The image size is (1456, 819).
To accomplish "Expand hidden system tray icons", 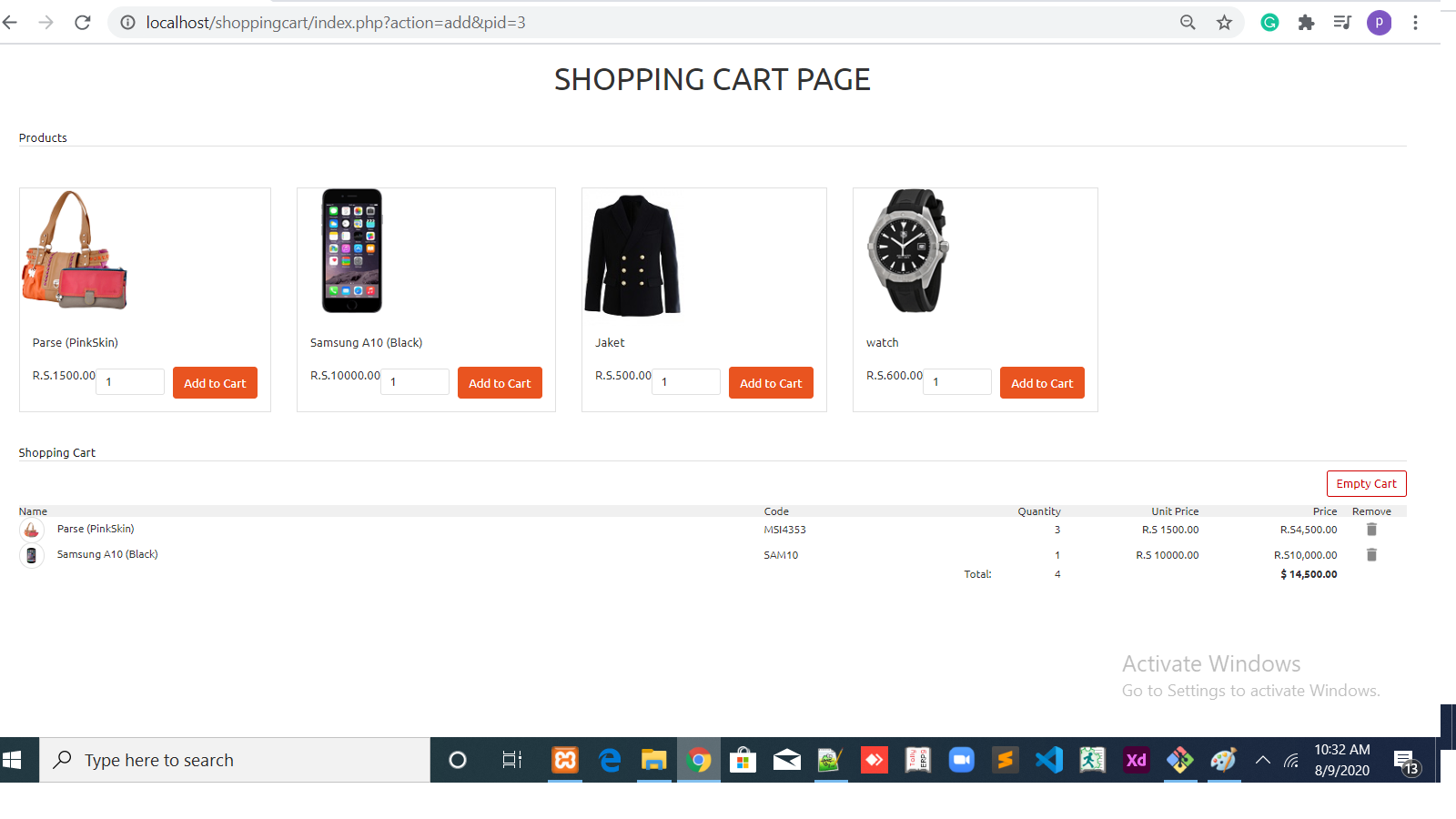I will (x=1262, y=759).
